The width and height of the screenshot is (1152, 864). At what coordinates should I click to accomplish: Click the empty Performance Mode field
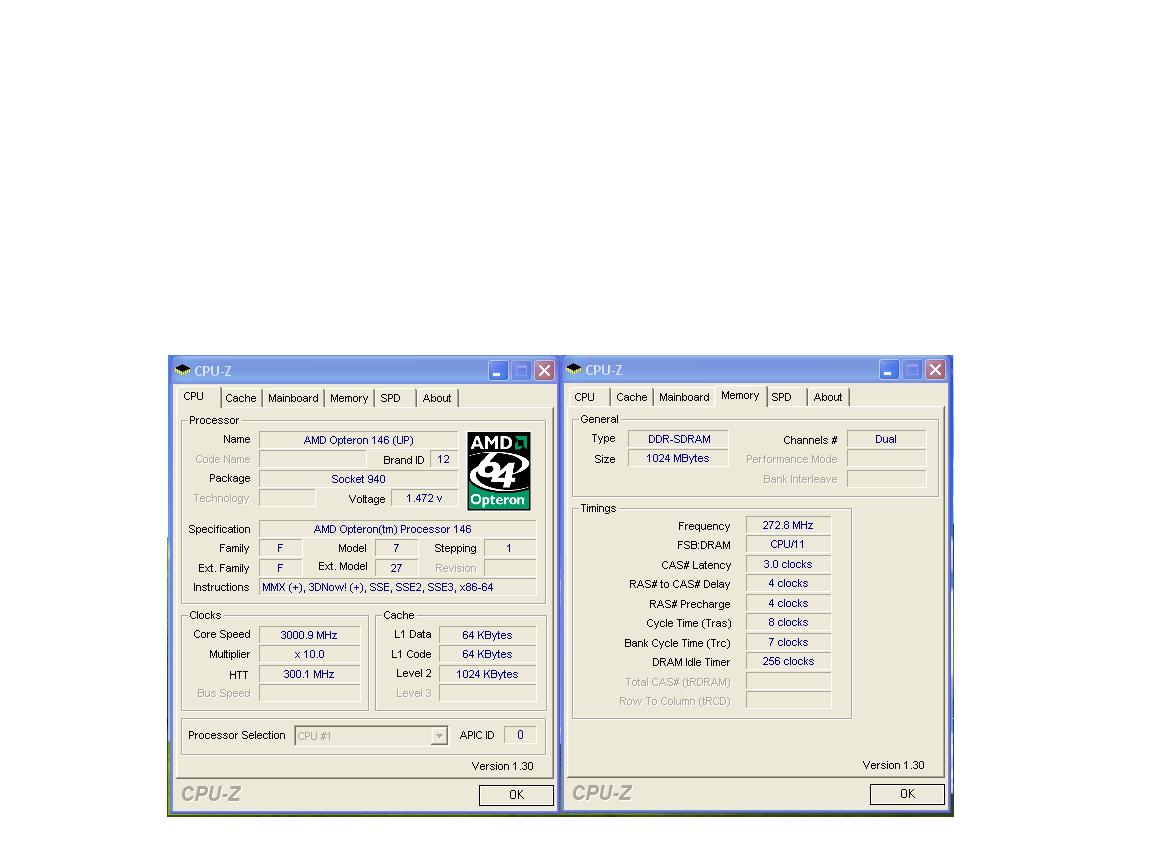pos(886,459)
